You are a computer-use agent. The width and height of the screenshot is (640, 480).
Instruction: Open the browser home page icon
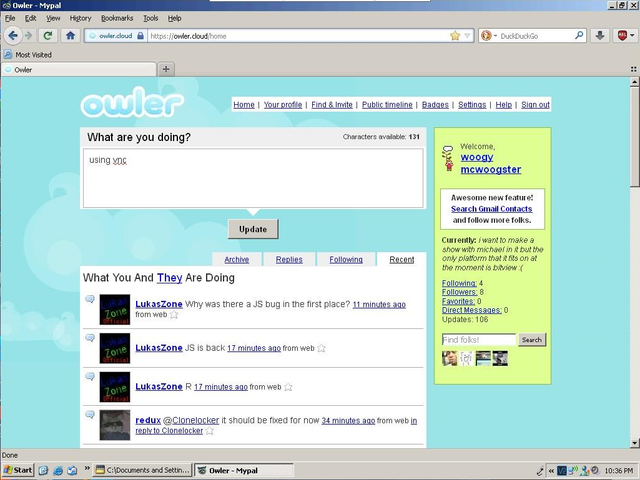pyautogui.click(x=70, y=36)
